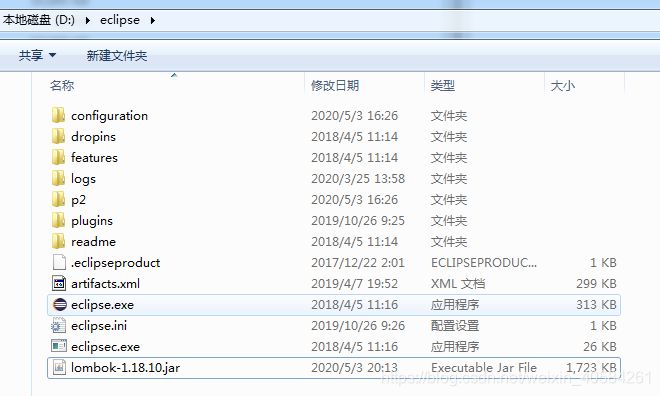The width and height of the screenshot is (660, 396).
Task: Select the eclipse breadcrumb segment
Action: click(120, 20)
